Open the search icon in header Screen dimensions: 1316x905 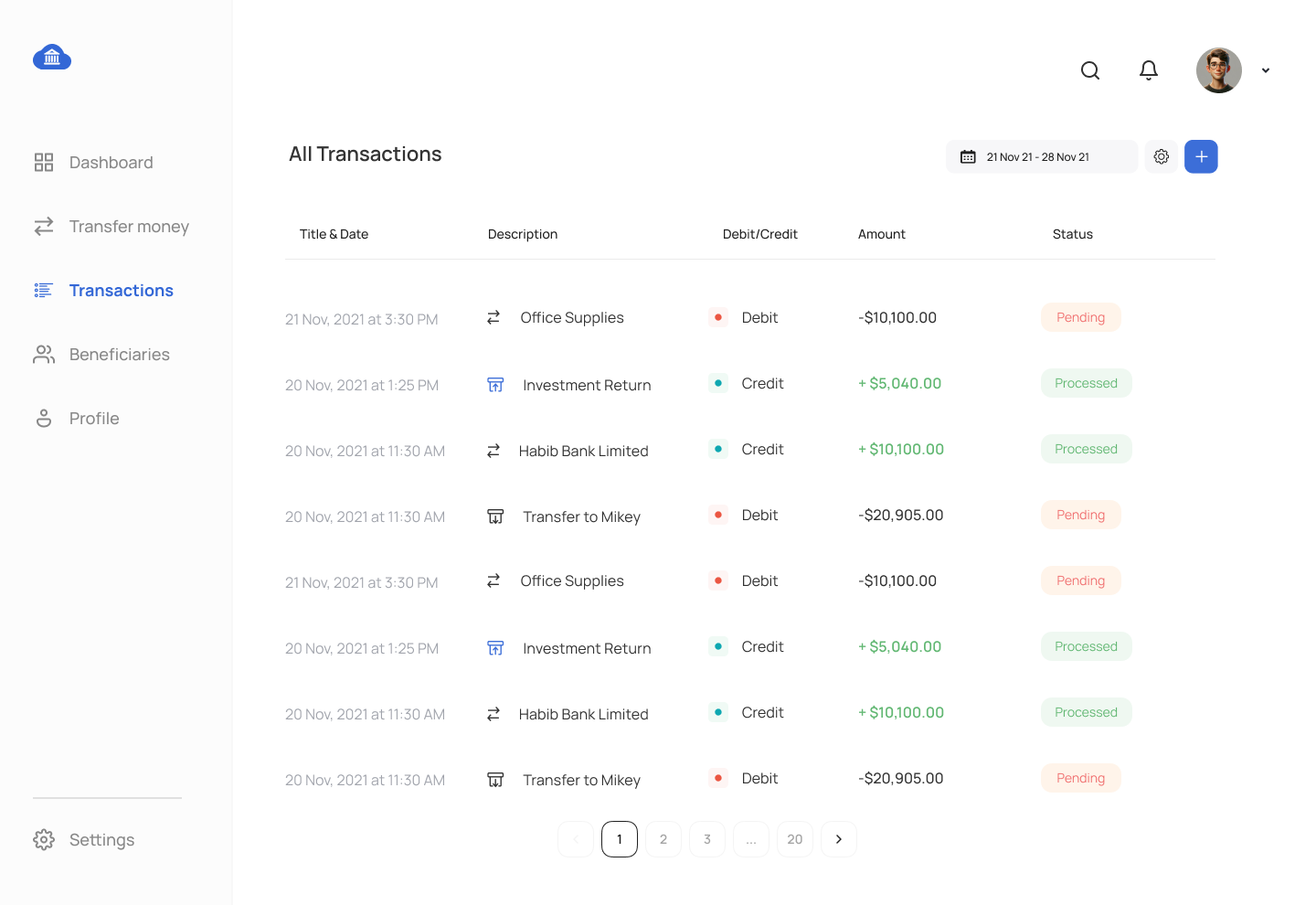tap(1090, 70)
